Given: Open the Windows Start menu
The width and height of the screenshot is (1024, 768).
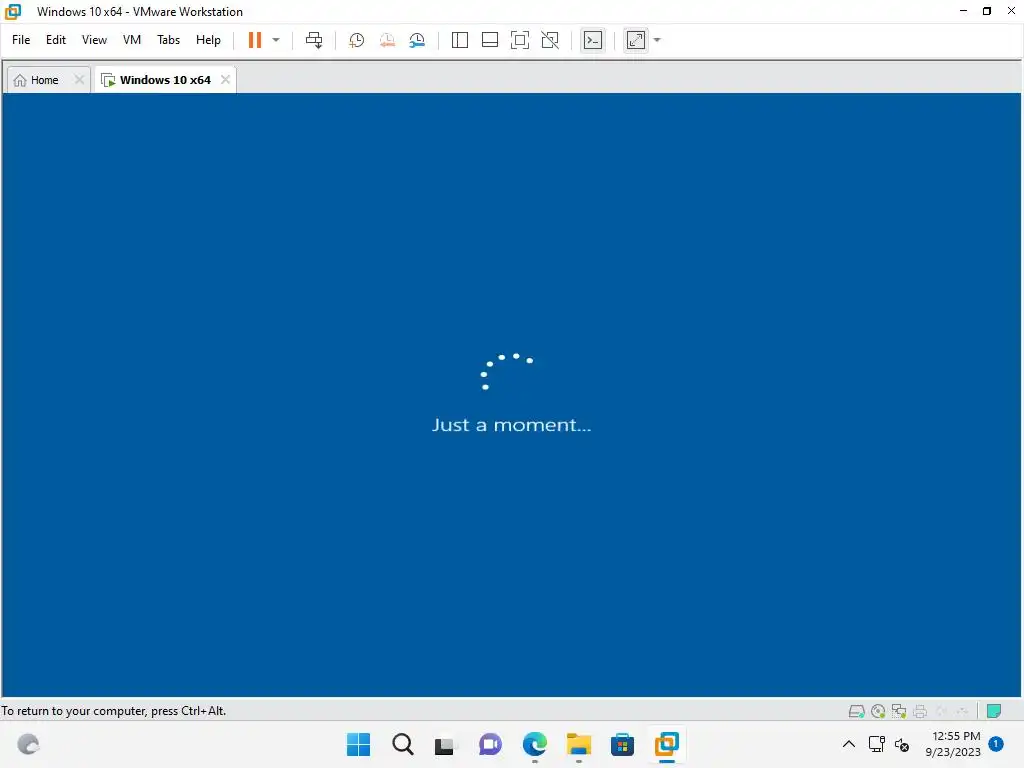Looking at the screenshot, I should 359,744.
